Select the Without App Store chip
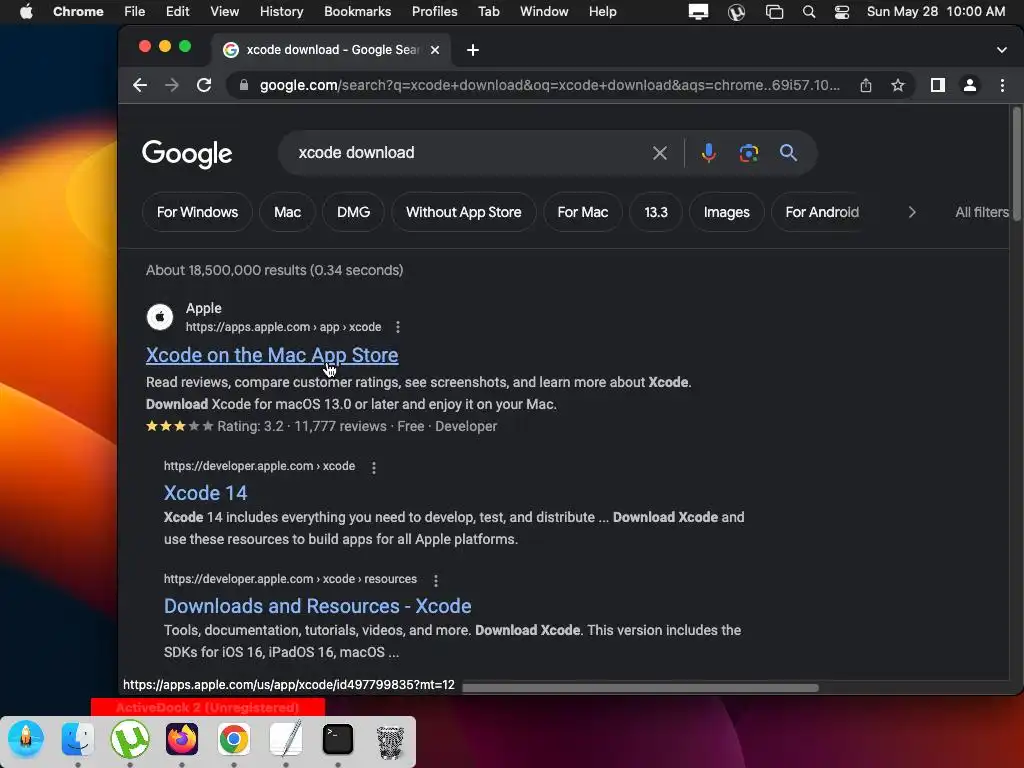Screen dimensions: 1024x768 (464, 212)
